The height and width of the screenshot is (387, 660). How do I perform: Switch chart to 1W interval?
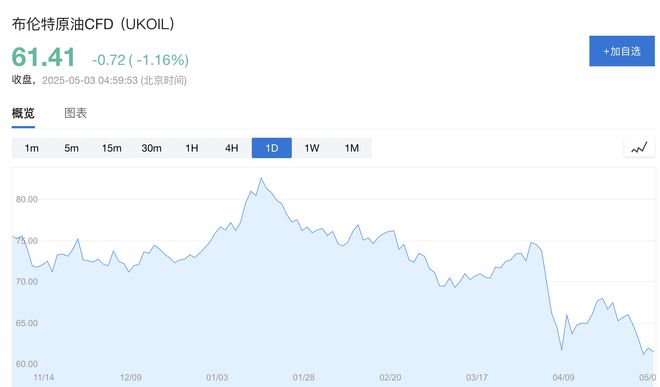tap(312, 148)
